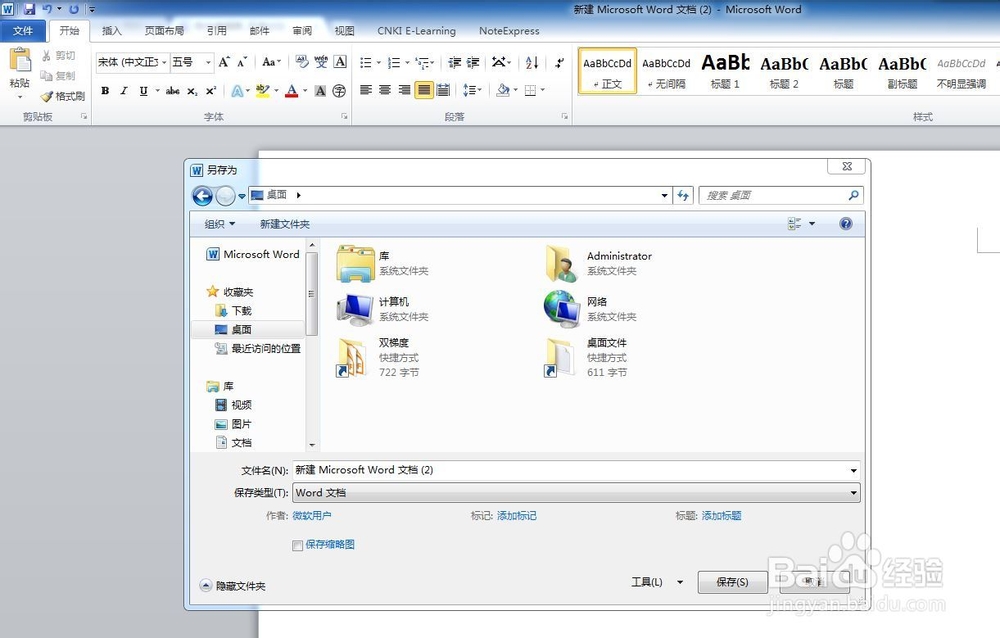Viewport: 1000px width, 638px height.
Task: Apply highlighting with the Text Highlight Color tool
Action: click(263, 90)
